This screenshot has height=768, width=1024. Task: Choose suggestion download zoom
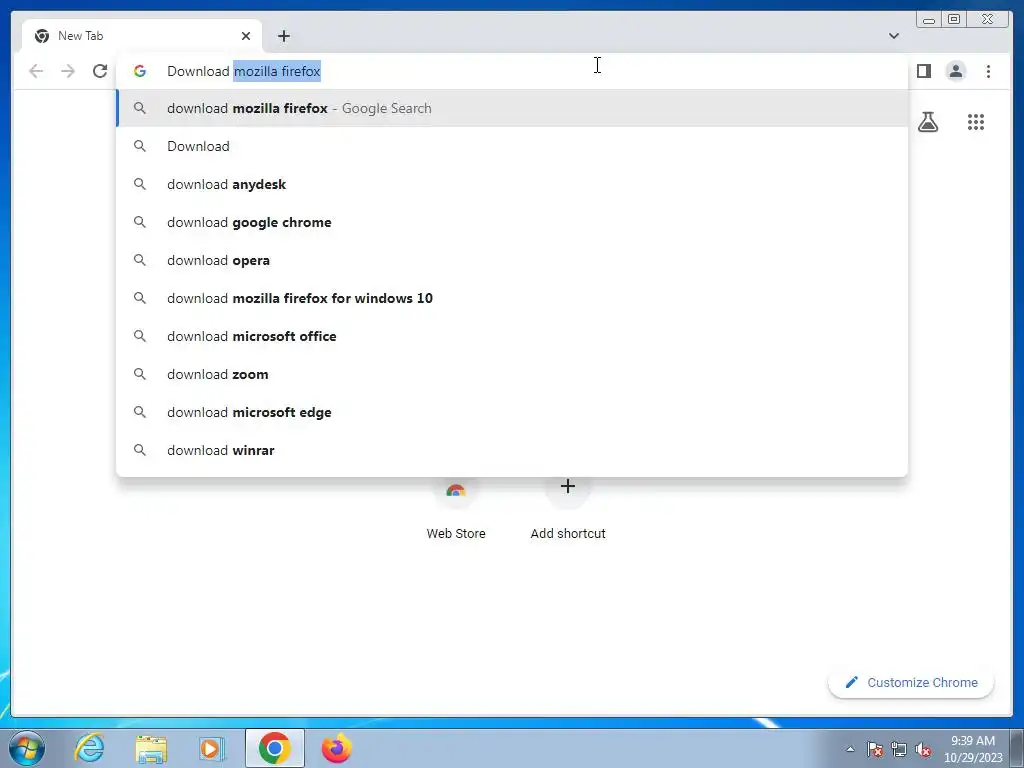(x=512, y=374)
